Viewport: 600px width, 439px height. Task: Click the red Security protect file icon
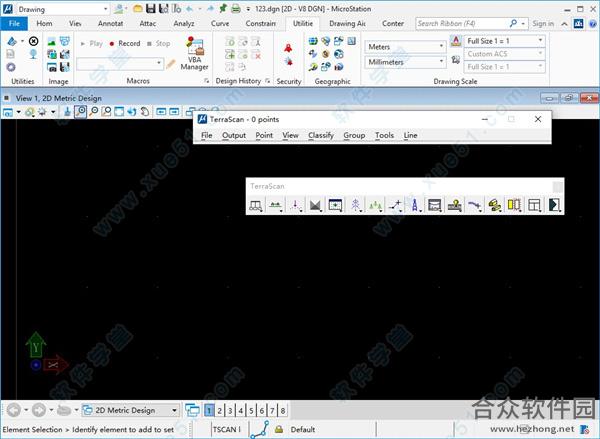tap(288, 48)
